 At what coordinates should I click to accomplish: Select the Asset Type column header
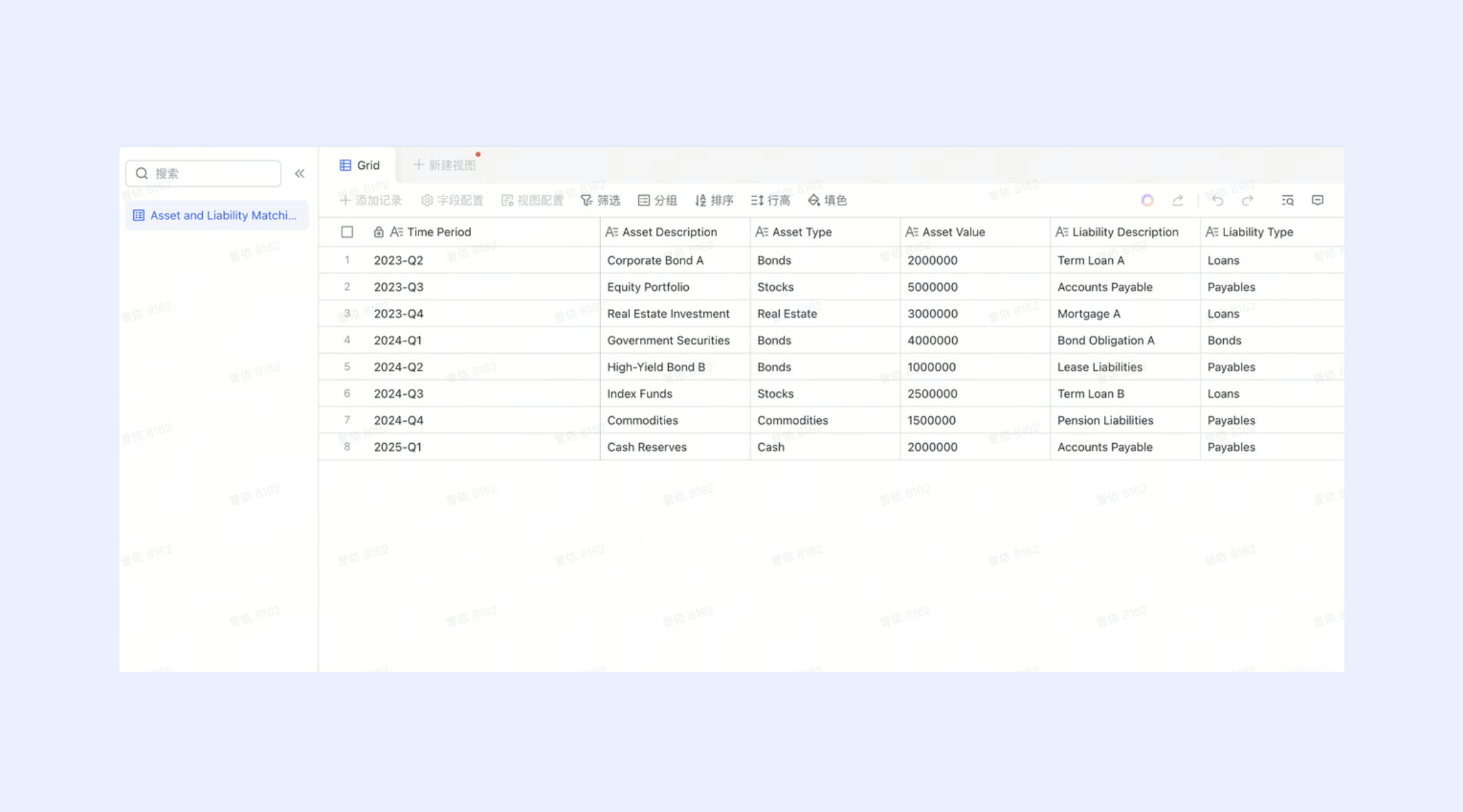[x=825, y=232]
